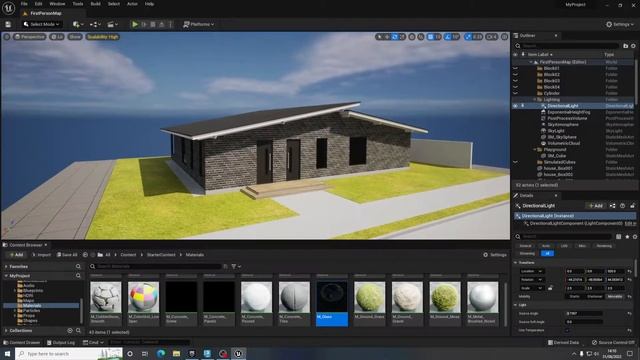Collapse the Lighting folder in Outliner
640x360 pixels.
535,100
